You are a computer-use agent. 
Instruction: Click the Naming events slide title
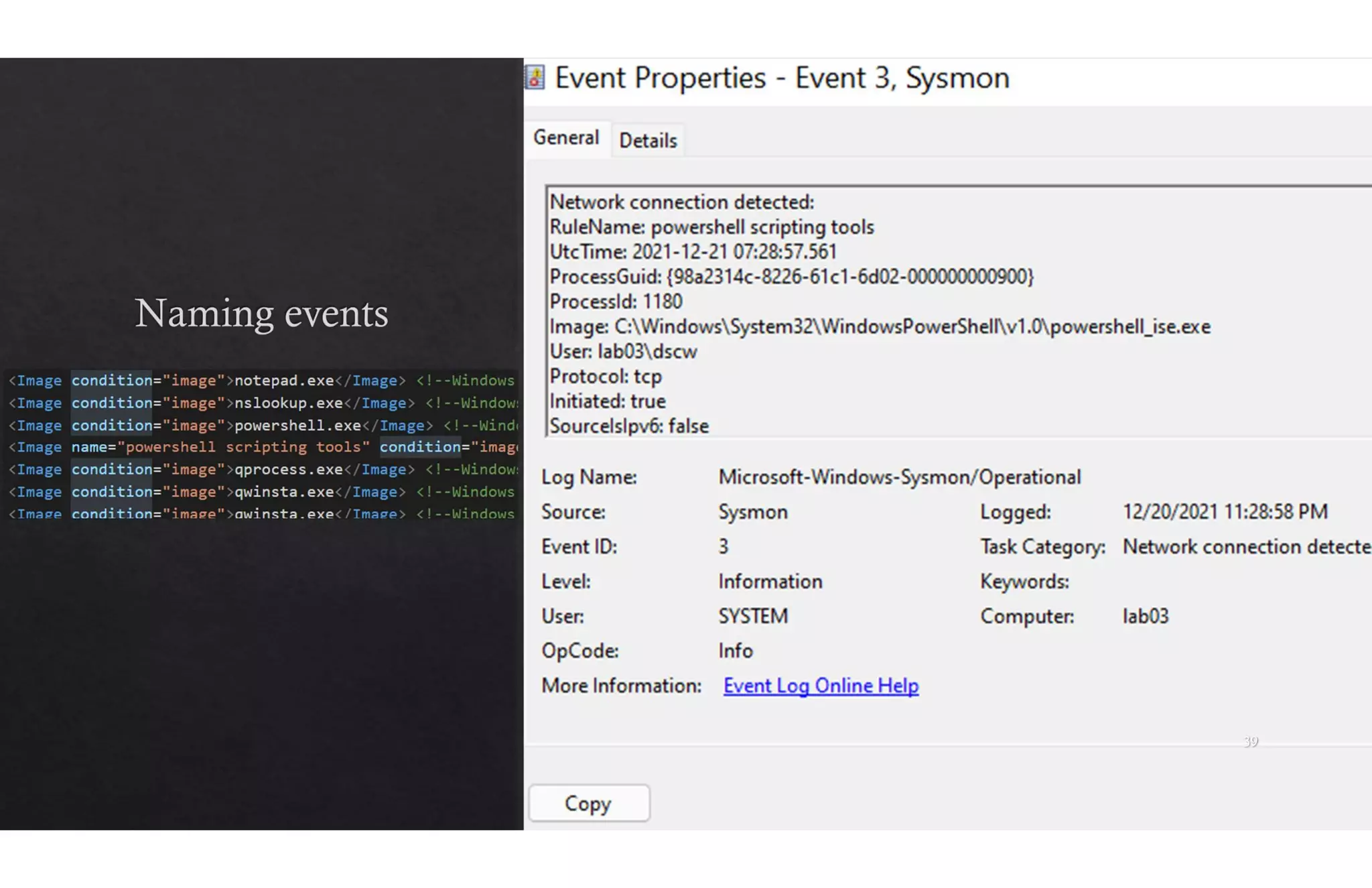click(x=261, y=313)
